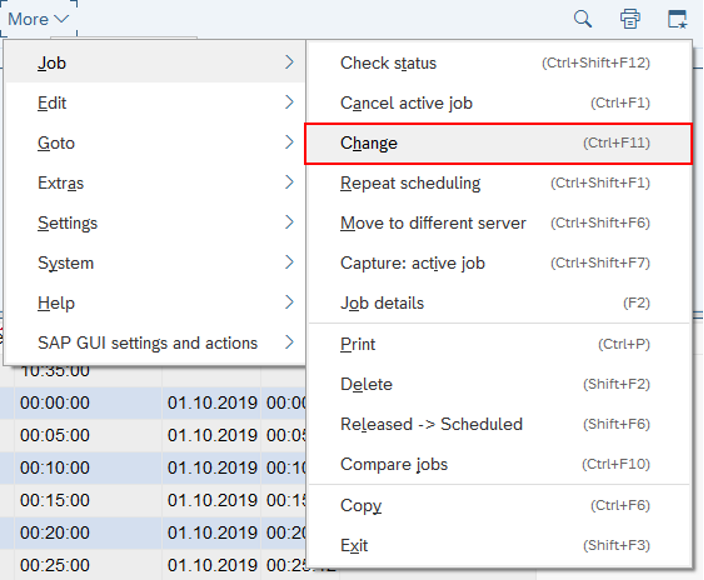Open the System submenu
704x580 pixels.
(155, 263)
